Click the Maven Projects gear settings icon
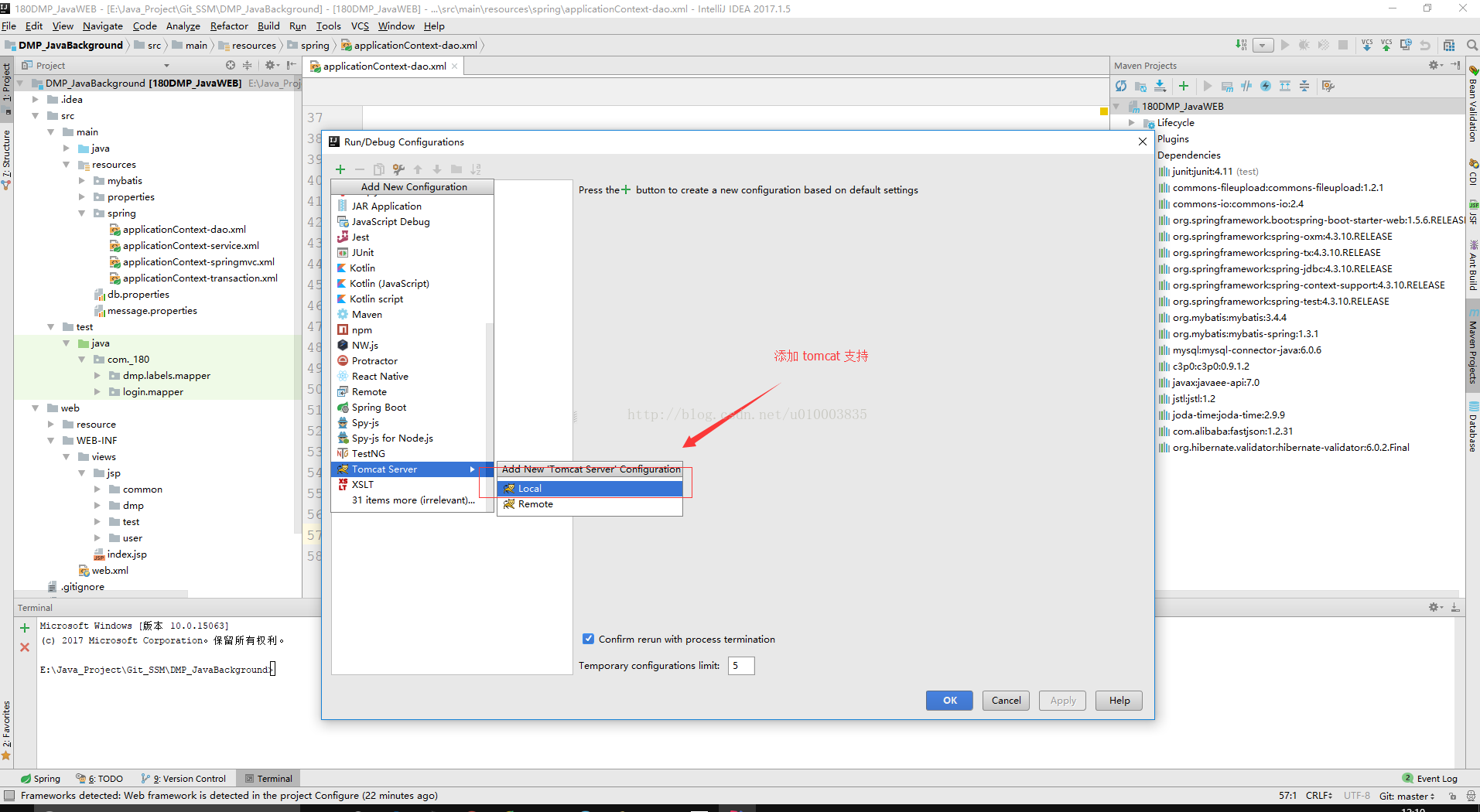Screen dimensions: 1480x812 1435,66
